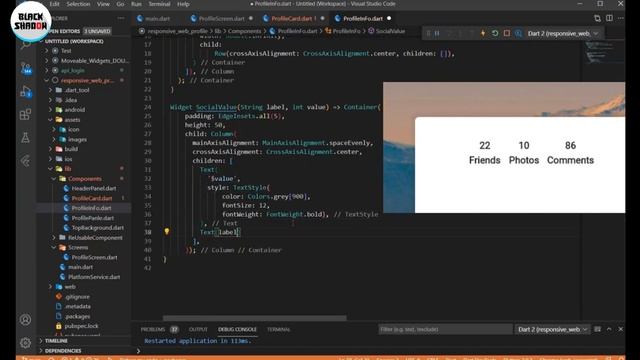Expand the Dependencies section

pos(84,351)
